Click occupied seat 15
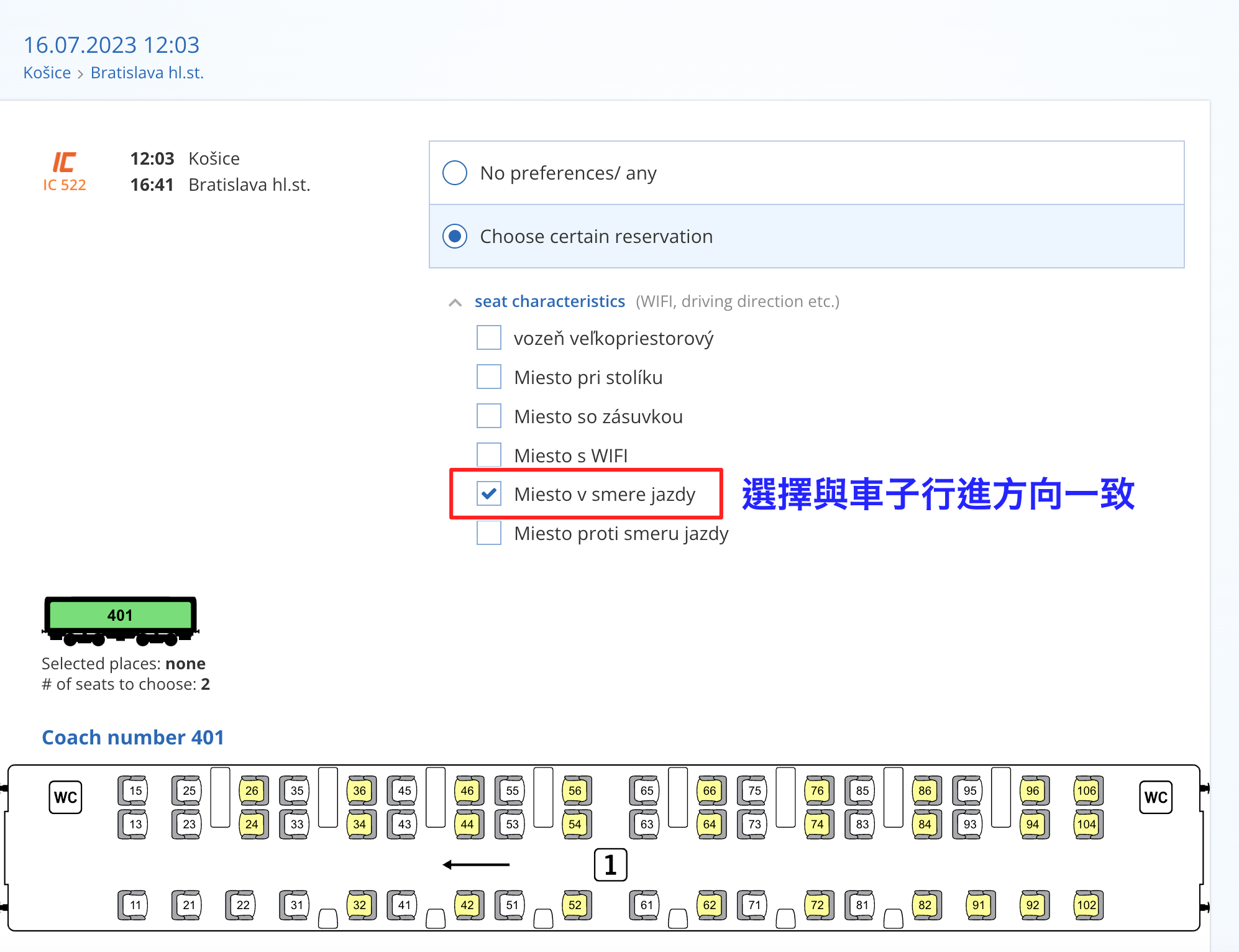Image resolution: width=1239 pixels, height=952 pixels. pos(133,790)
